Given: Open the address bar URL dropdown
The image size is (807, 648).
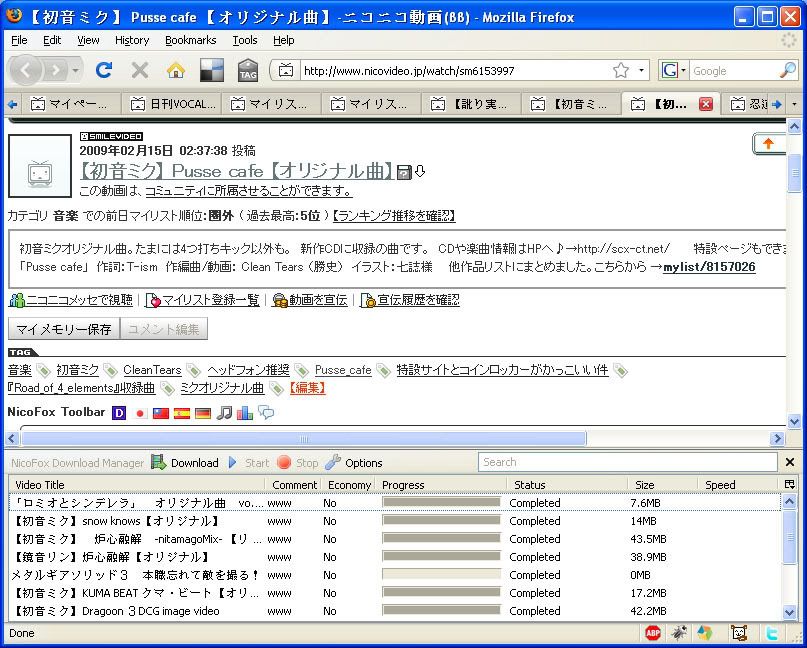Looking at the screenshot, I should [x=641, y=71].
